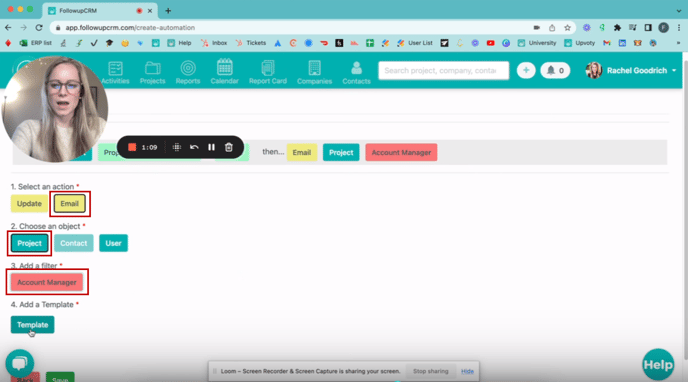Click the share page icon in address bar
The image size is (688, 382).
(x=552, y=28)
